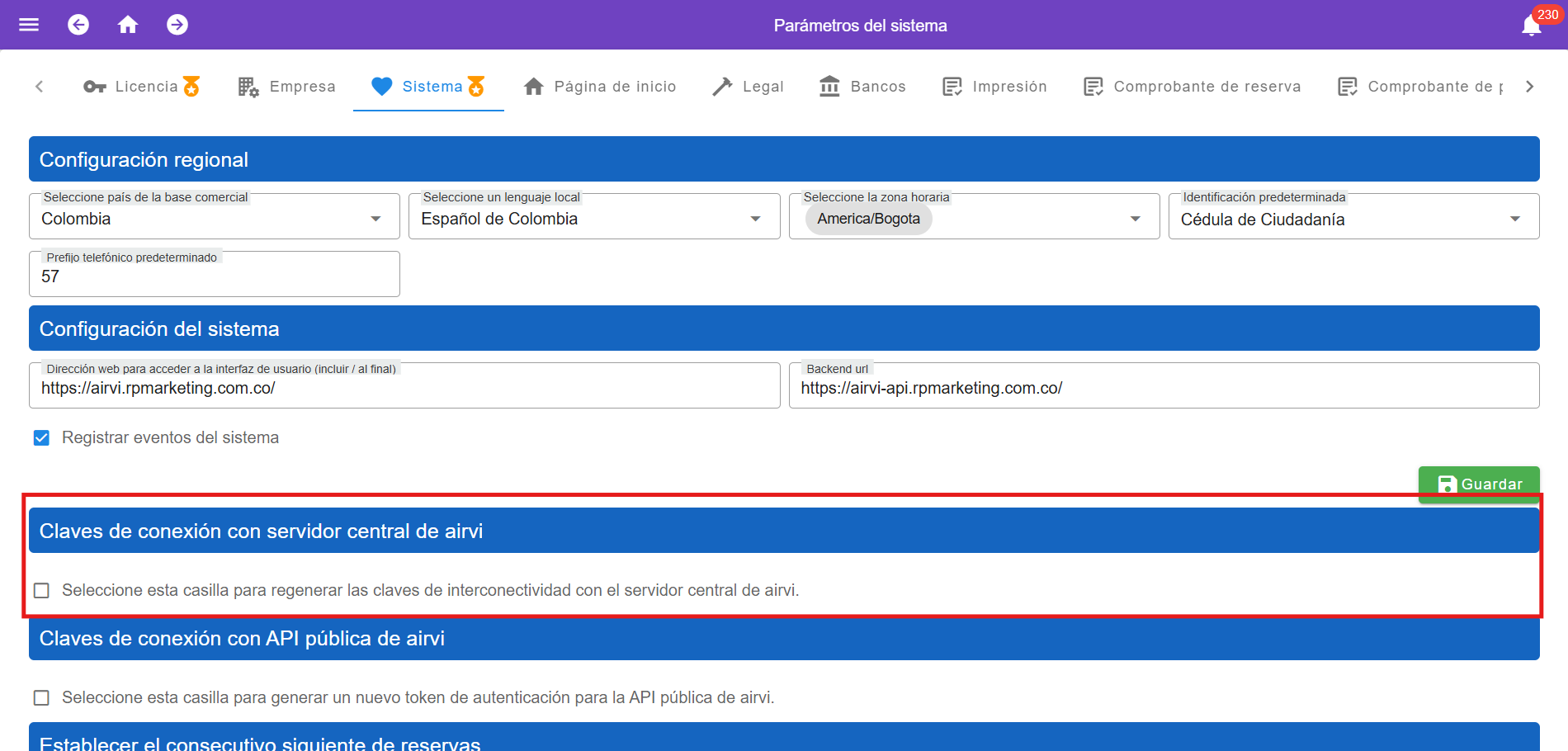Select the Comprobante de reserva tab
The image size is (1568, 751).
pos(1193,87)
